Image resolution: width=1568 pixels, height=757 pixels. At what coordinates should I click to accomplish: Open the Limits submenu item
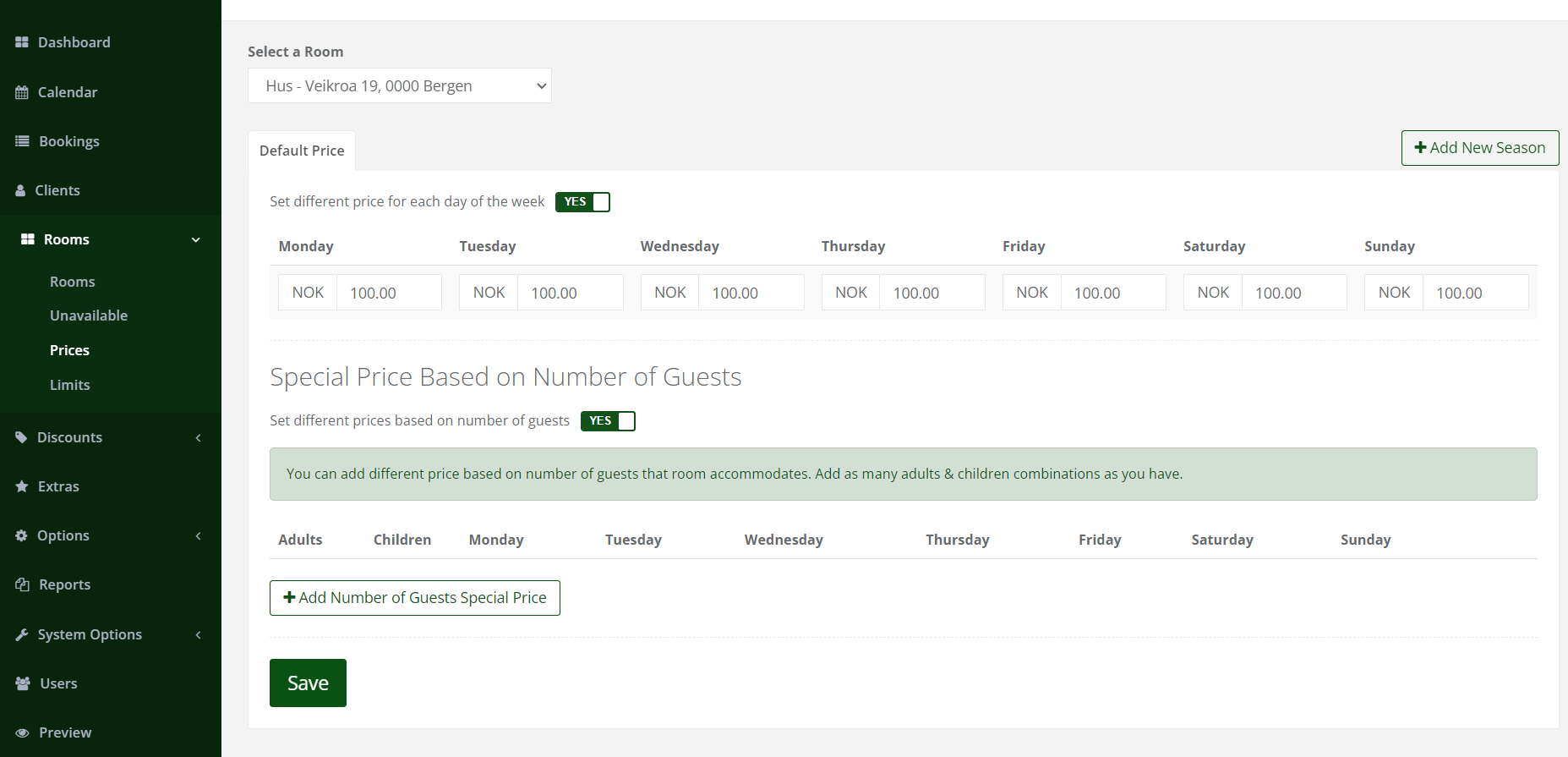pos(69,385)
